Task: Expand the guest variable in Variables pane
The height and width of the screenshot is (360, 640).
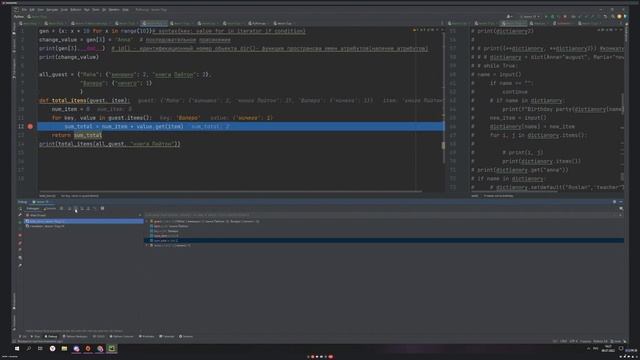Action: coord(147,221)
